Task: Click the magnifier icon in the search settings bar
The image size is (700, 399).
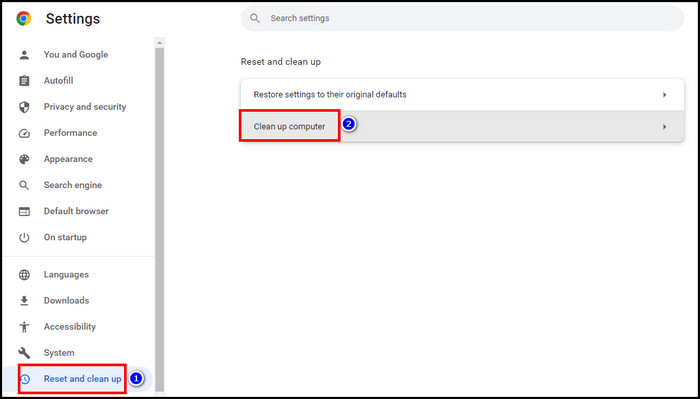Action: (254, 18)
